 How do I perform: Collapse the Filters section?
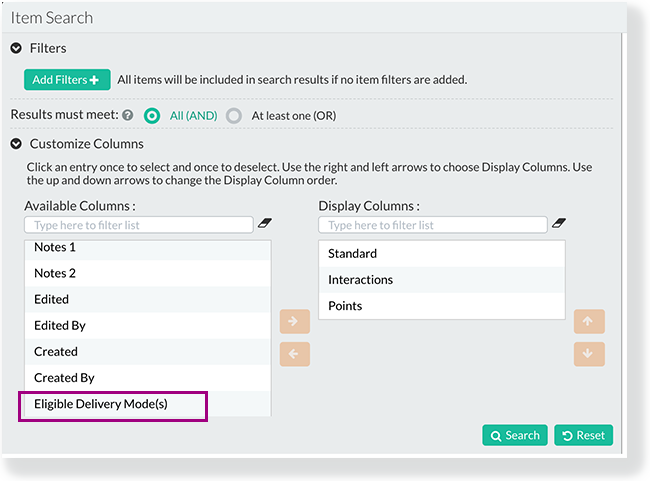(x=16, y=49)
